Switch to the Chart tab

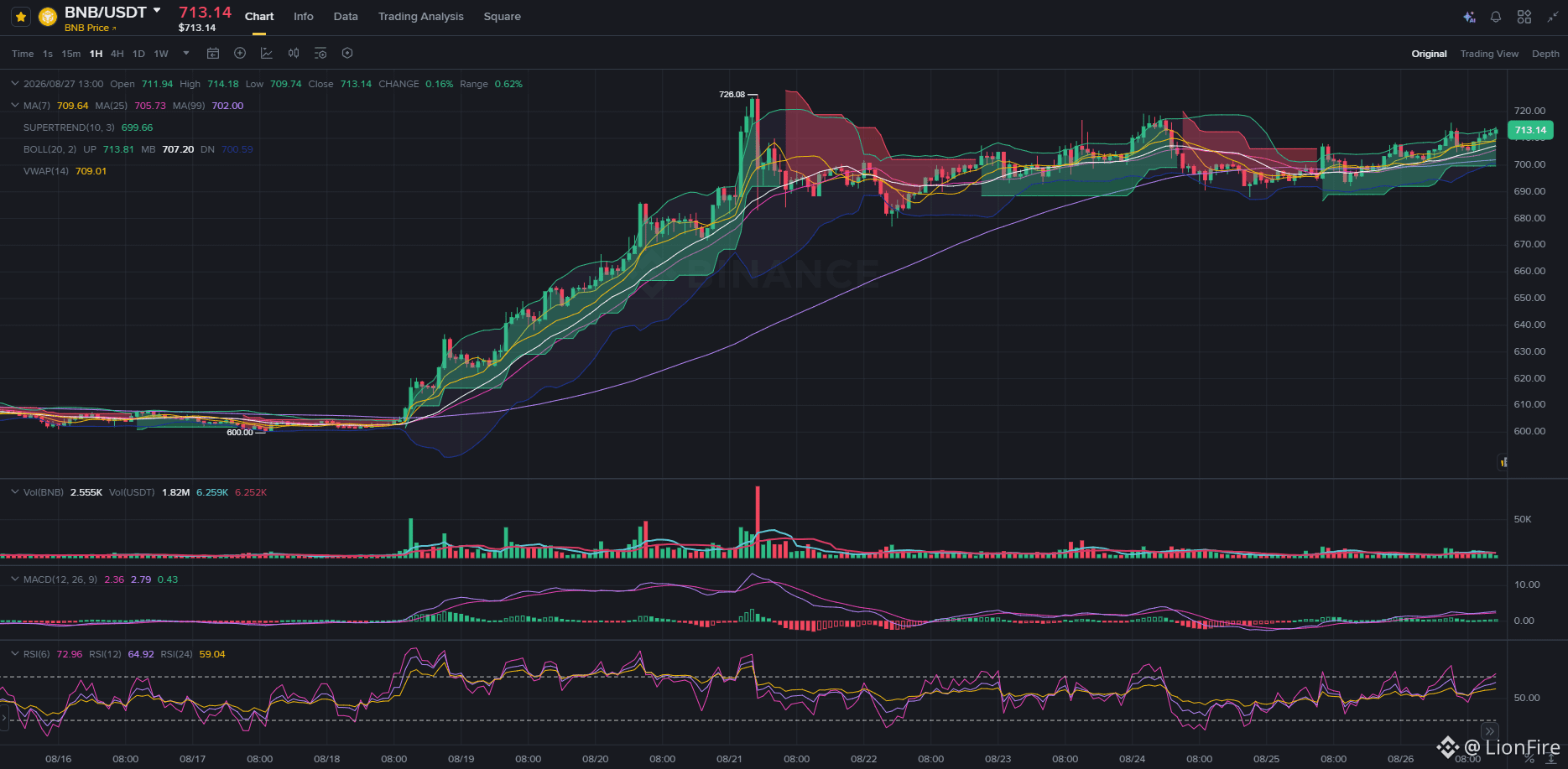point(259,17)
